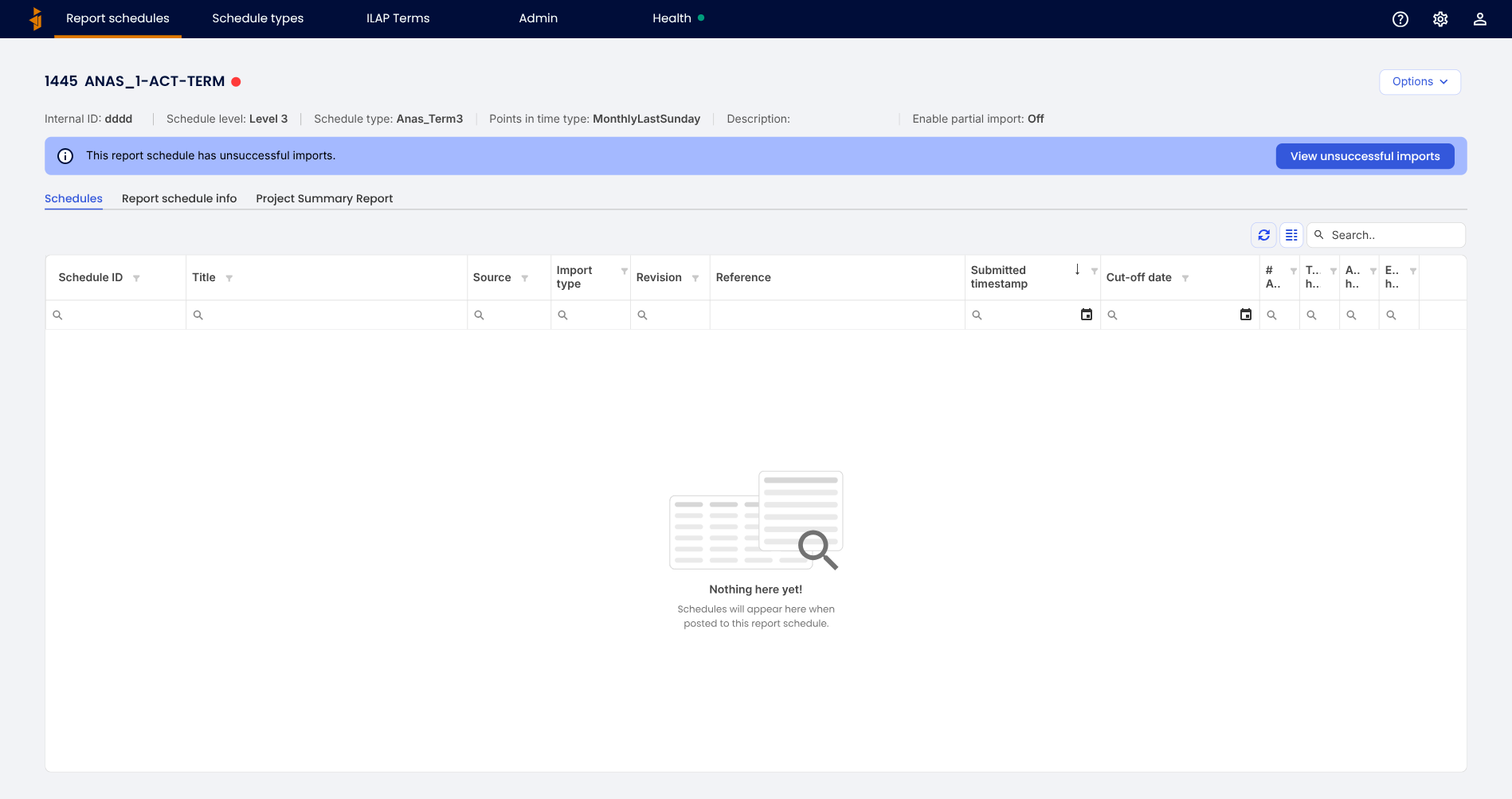Open Cut-off date calendar picker
This screenshot has width=1512, height=799.
click(1246, 315)
